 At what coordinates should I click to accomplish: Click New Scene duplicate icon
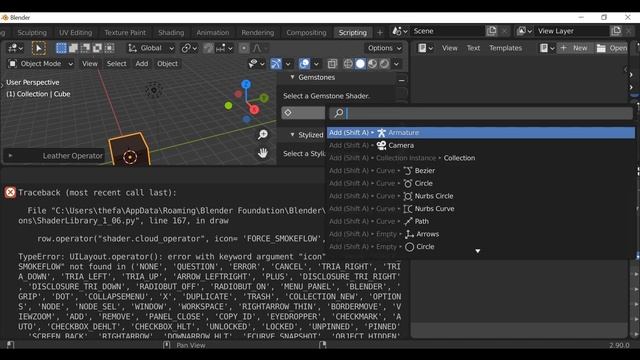point(491,31)
